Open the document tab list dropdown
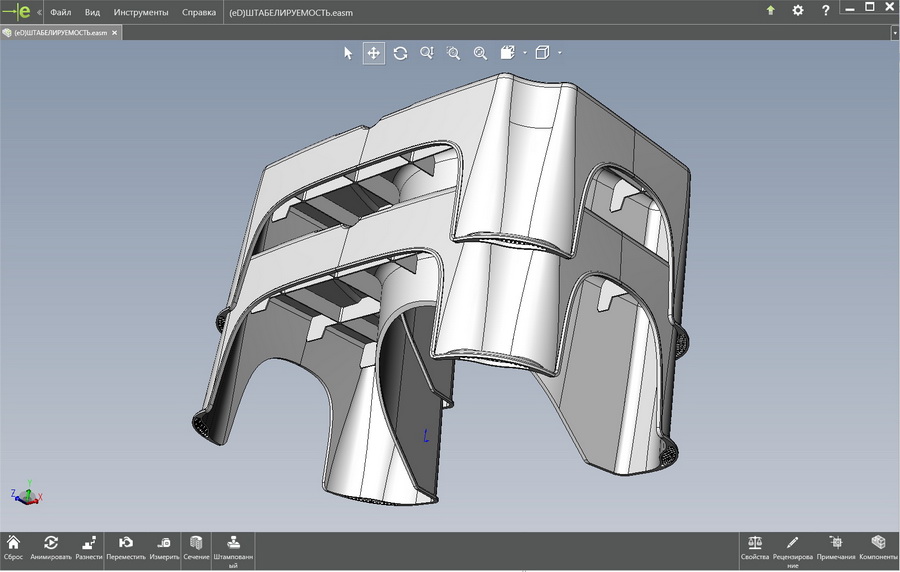Image resolution: width=900 pixels, height=572 pixels. tap(893, 32)
